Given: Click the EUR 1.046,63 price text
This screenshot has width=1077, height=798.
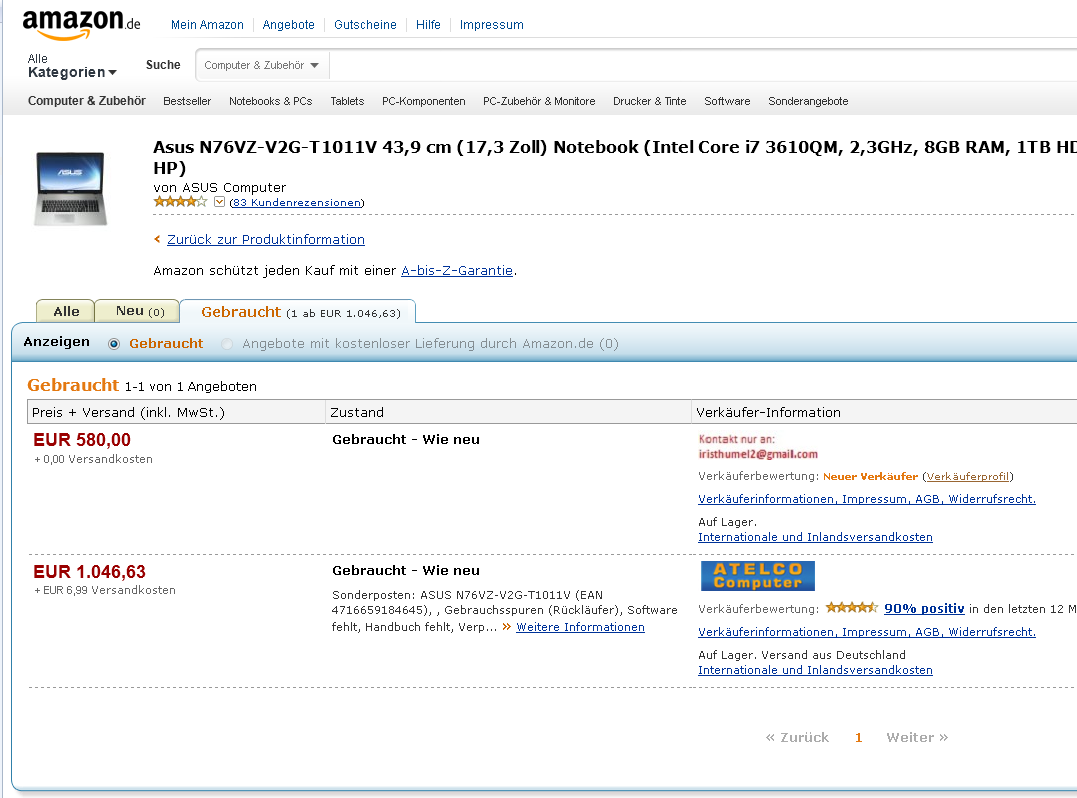Looking at the screenshot, I should click(x=89, y=571).
